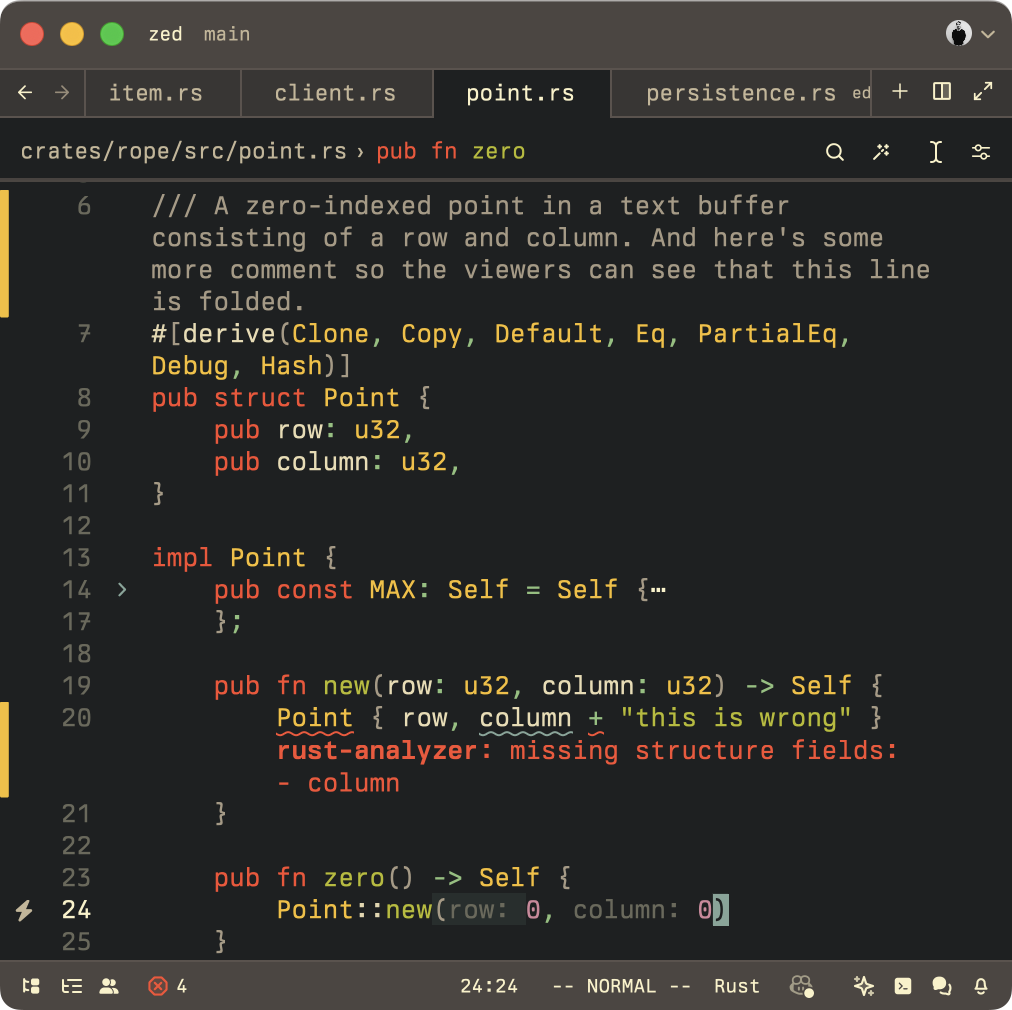Toggle the terminal panel icon

pyautogui.click(x=902, y=986)
